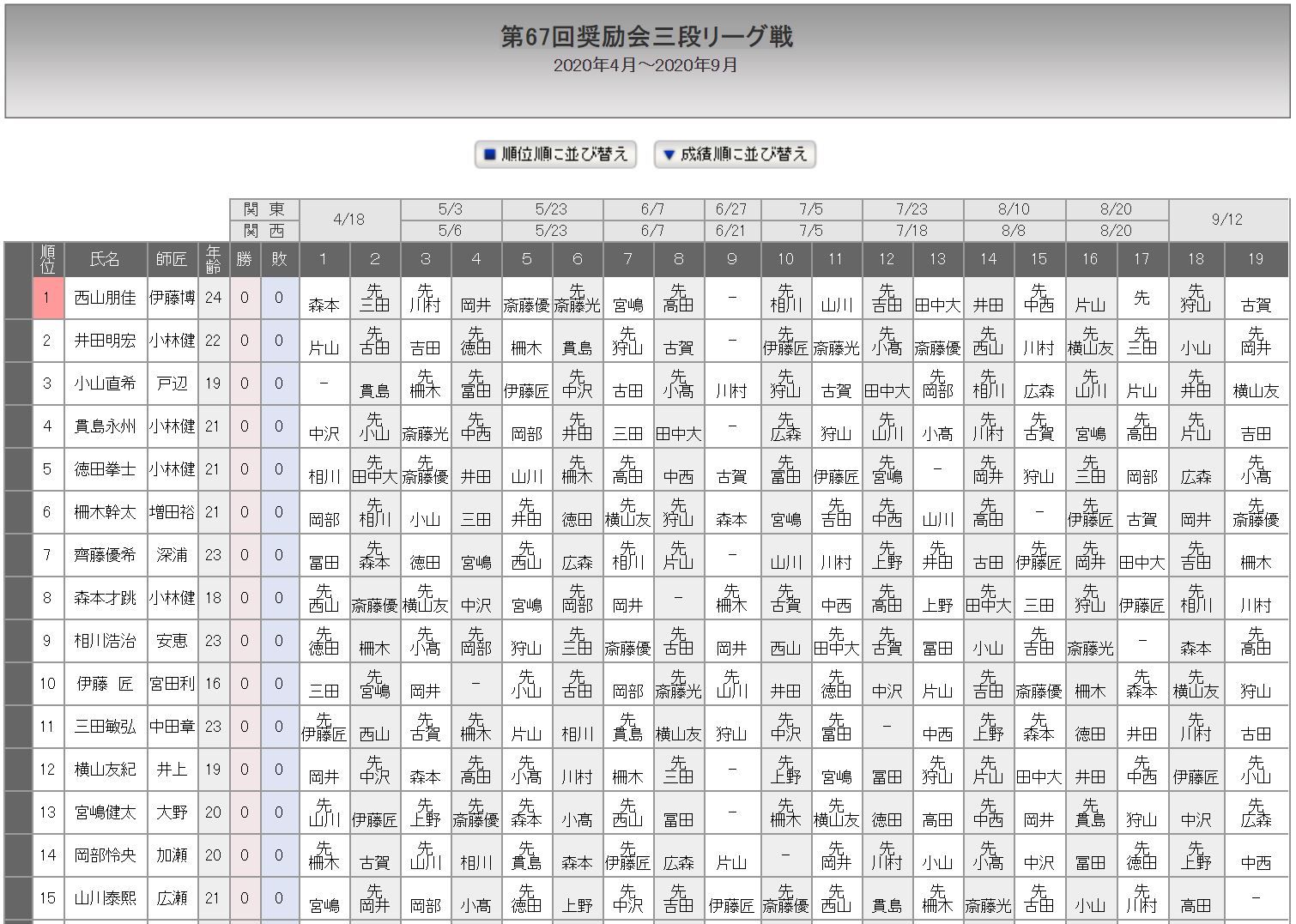Click age 18 in 森本才跳 row

(x=213, y=598)
